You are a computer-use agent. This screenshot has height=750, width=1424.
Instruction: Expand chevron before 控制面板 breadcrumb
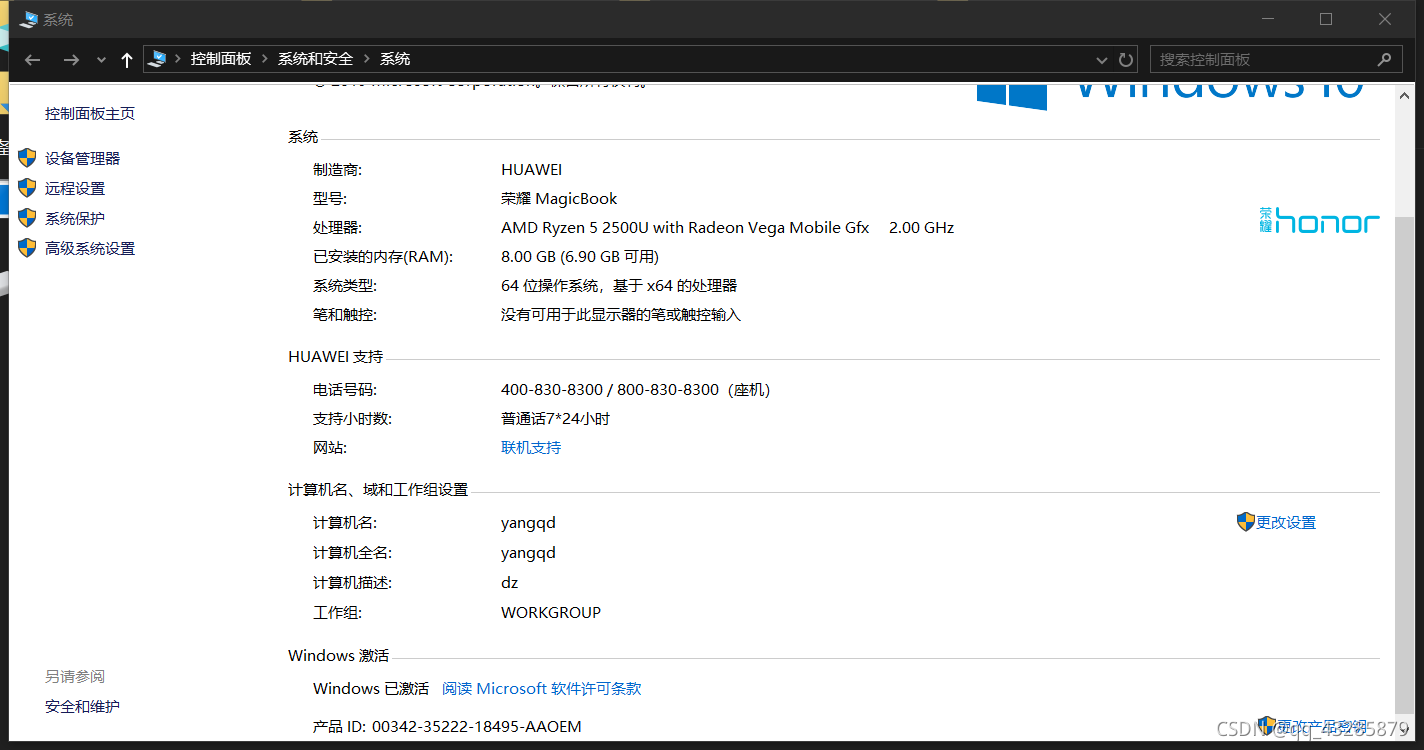coord(178,59)
